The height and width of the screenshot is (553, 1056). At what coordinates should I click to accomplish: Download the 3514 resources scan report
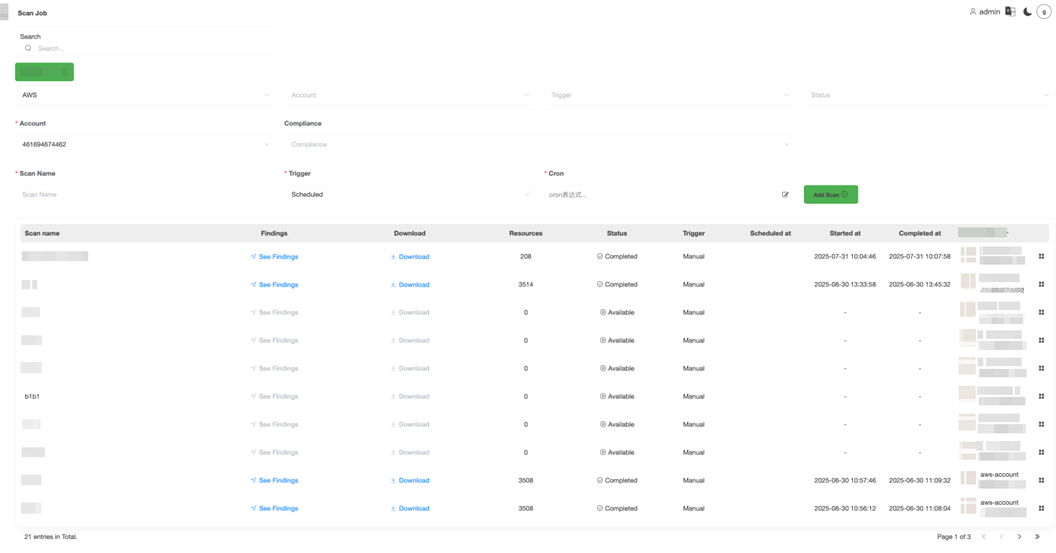[x=410, y=285]
